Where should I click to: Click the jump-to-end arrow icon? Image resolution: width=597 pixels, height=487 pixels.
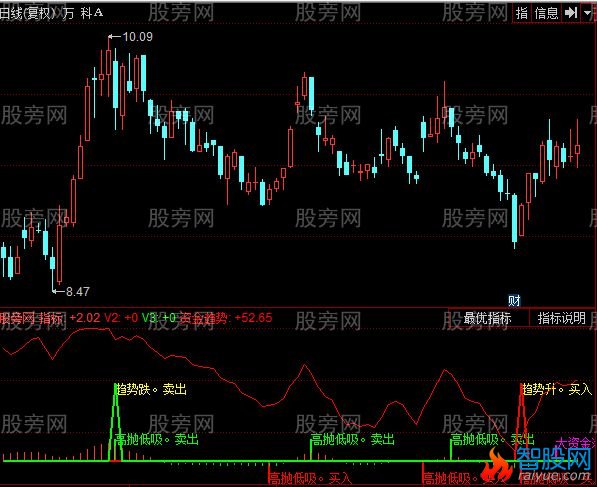pos(571,13)
